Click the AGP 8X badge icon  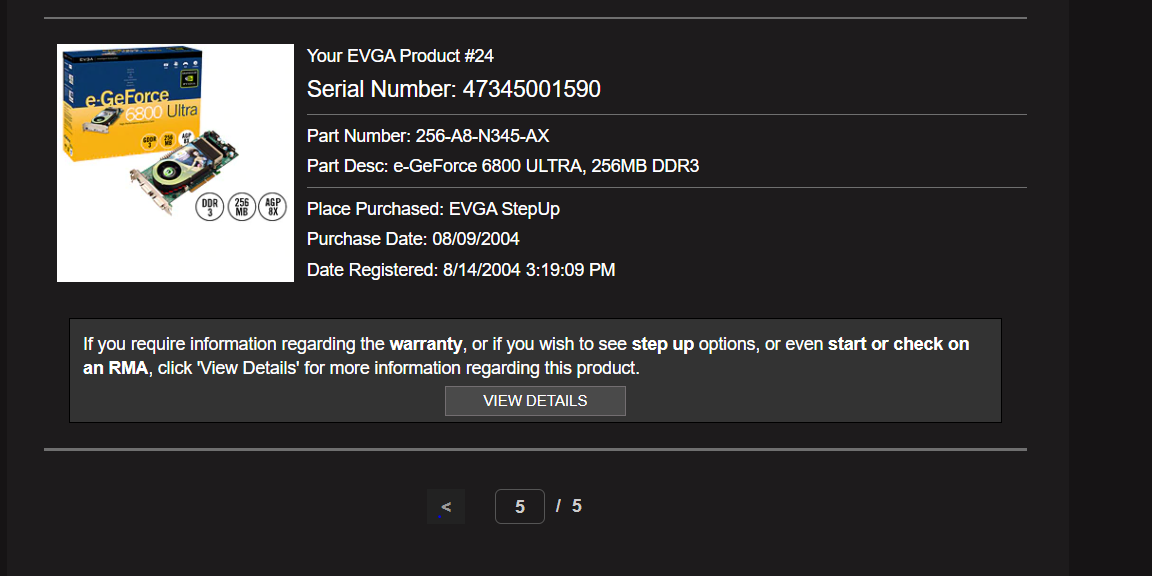tap(272, 208)
